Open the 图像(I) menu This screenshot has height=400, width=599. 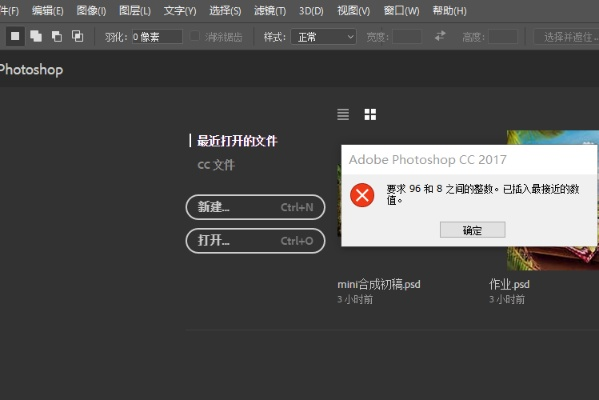click(91, 11)
